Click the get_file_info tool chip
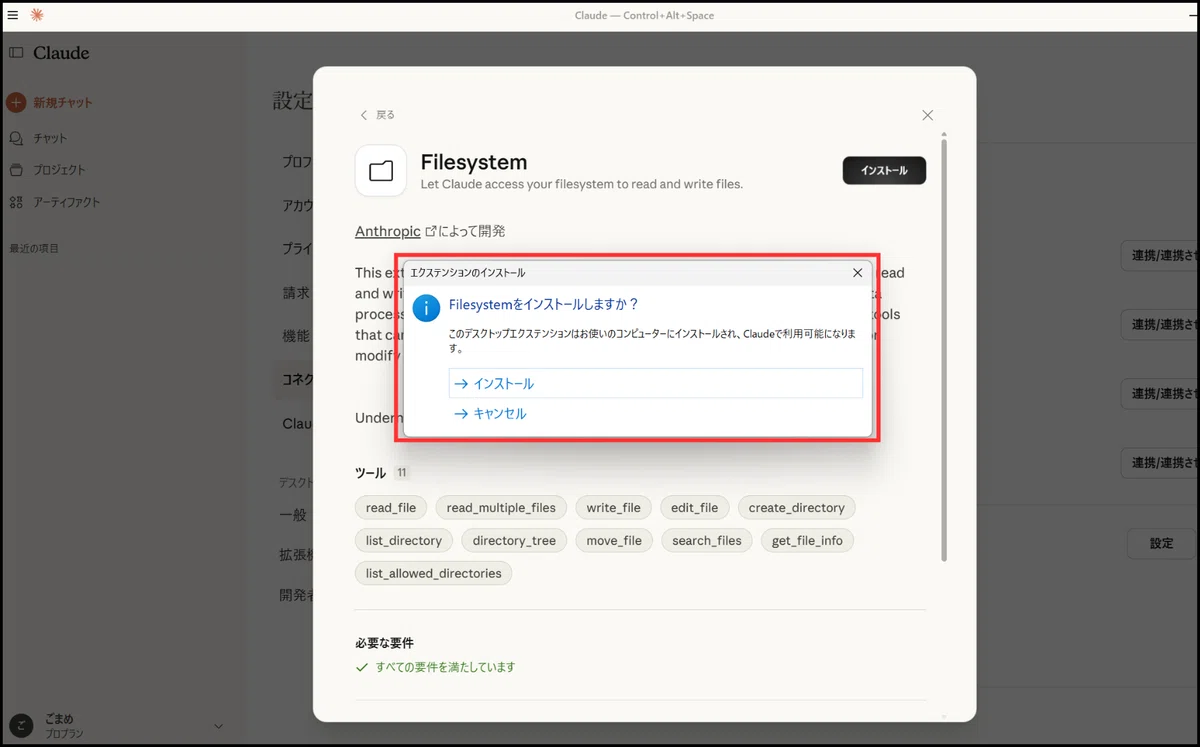This screenshot has width=1200, height=747. (x=807, y=540)
